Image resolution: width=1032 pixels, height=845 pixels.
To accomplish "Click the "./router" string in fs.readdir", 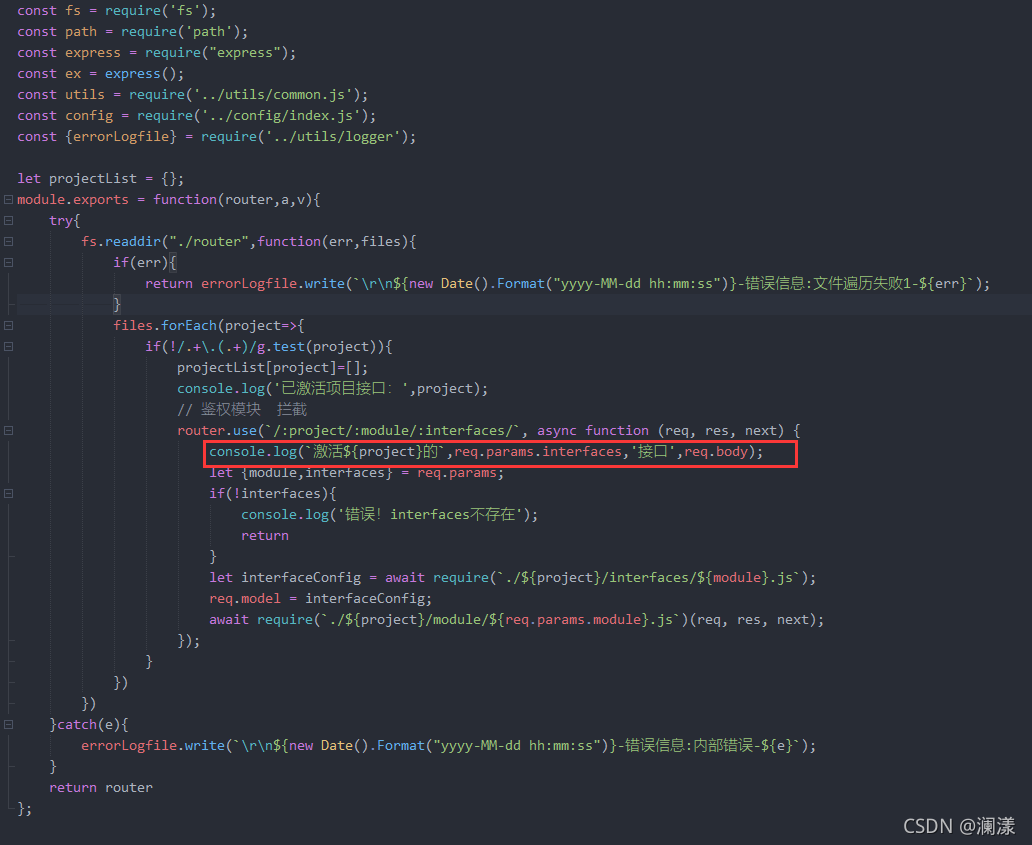I will pos(209,242).
